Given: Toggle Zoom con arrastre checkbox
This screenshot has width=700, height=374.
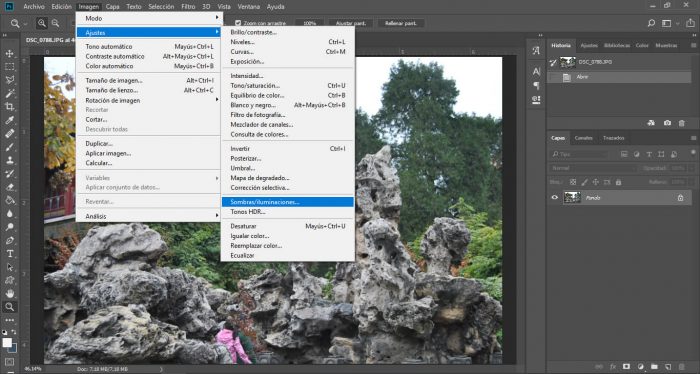Looking at the screenshot, I should [238, 23].
